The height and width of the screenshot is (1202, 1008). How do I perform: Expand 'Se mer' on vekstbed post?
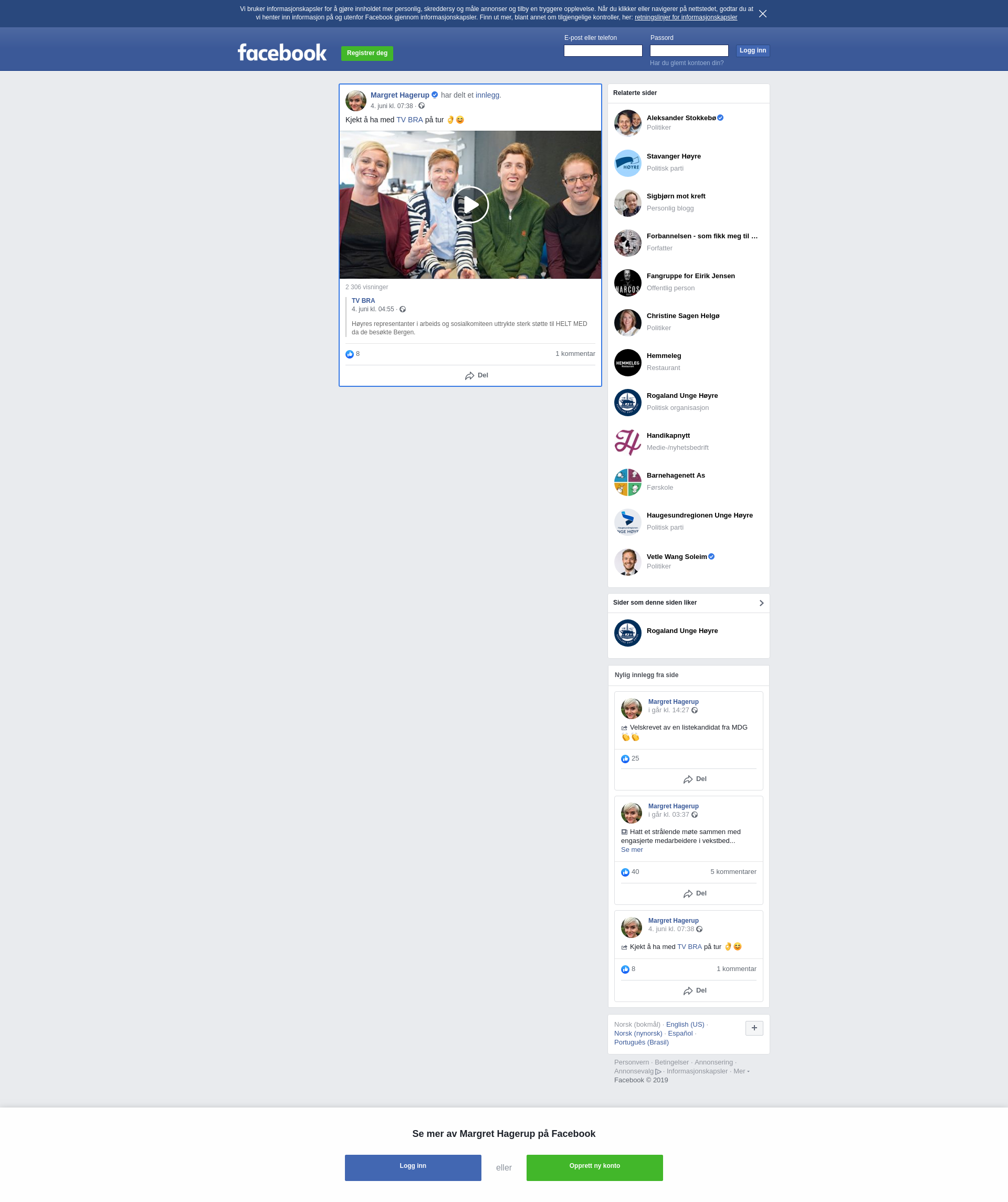(632, 850)
